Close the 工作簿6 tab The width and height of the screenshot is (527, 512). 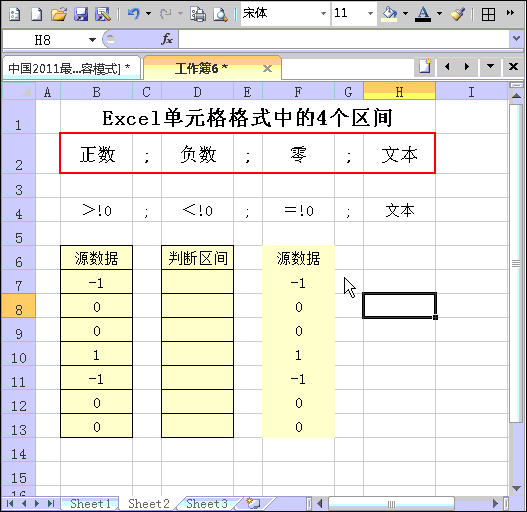(x=268, y=69)
